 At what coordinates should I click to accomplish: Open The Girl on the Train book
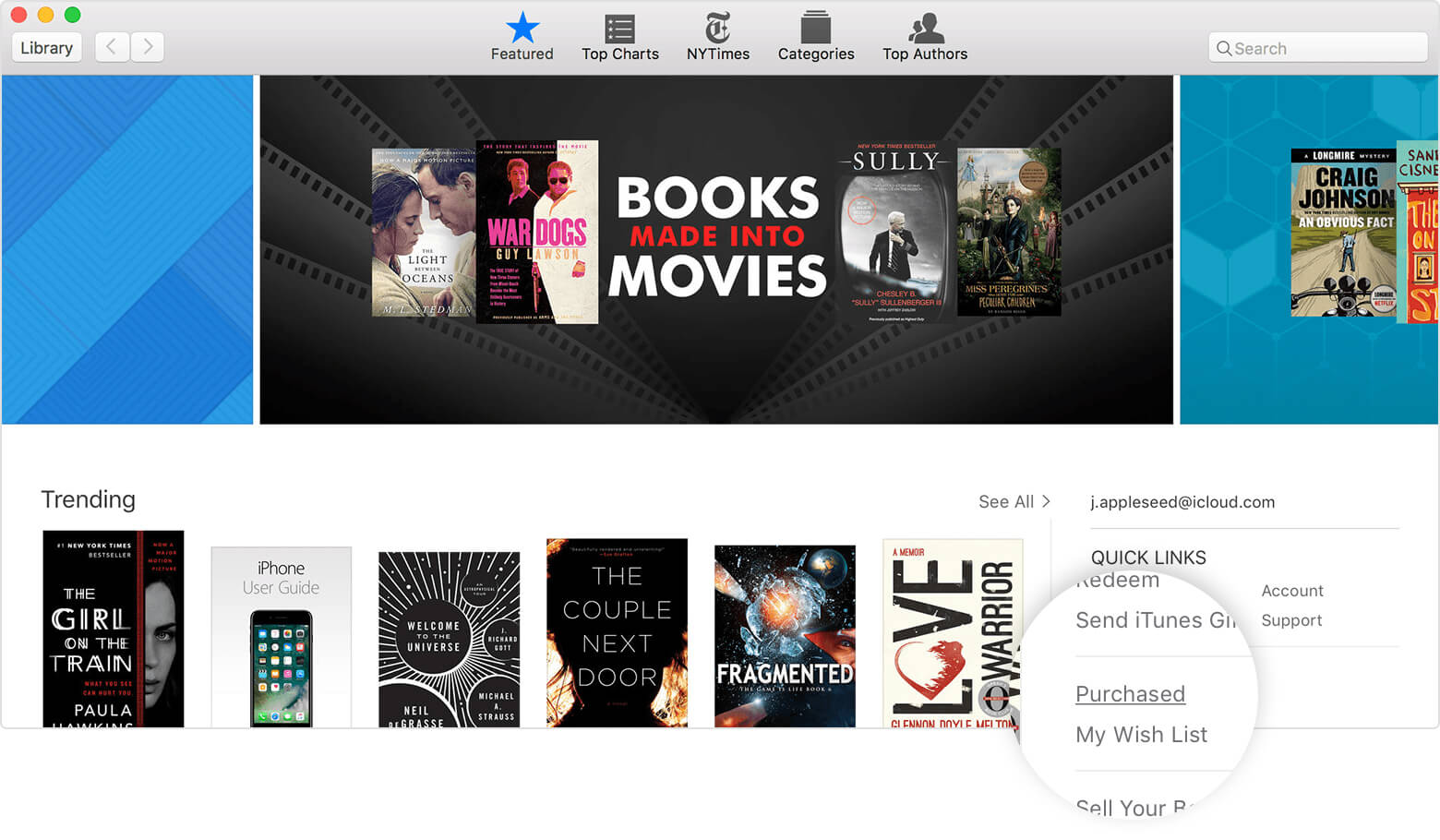(113, 629)
